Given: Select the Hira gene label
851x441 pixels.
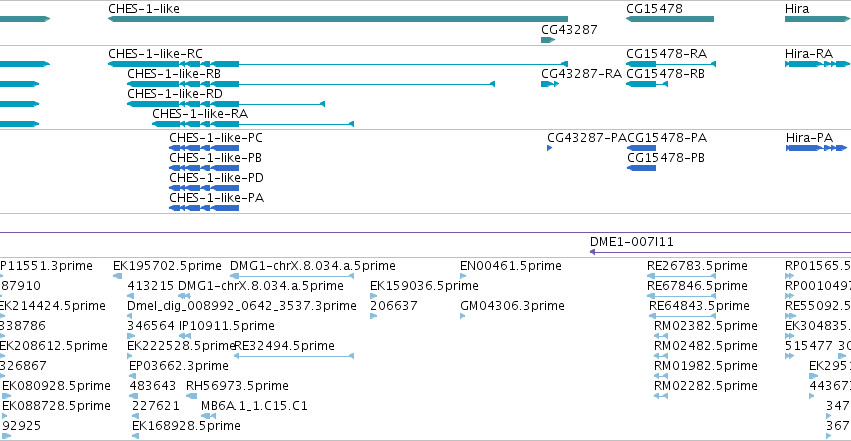Looking at the screenshot, I should pos(797,9).
